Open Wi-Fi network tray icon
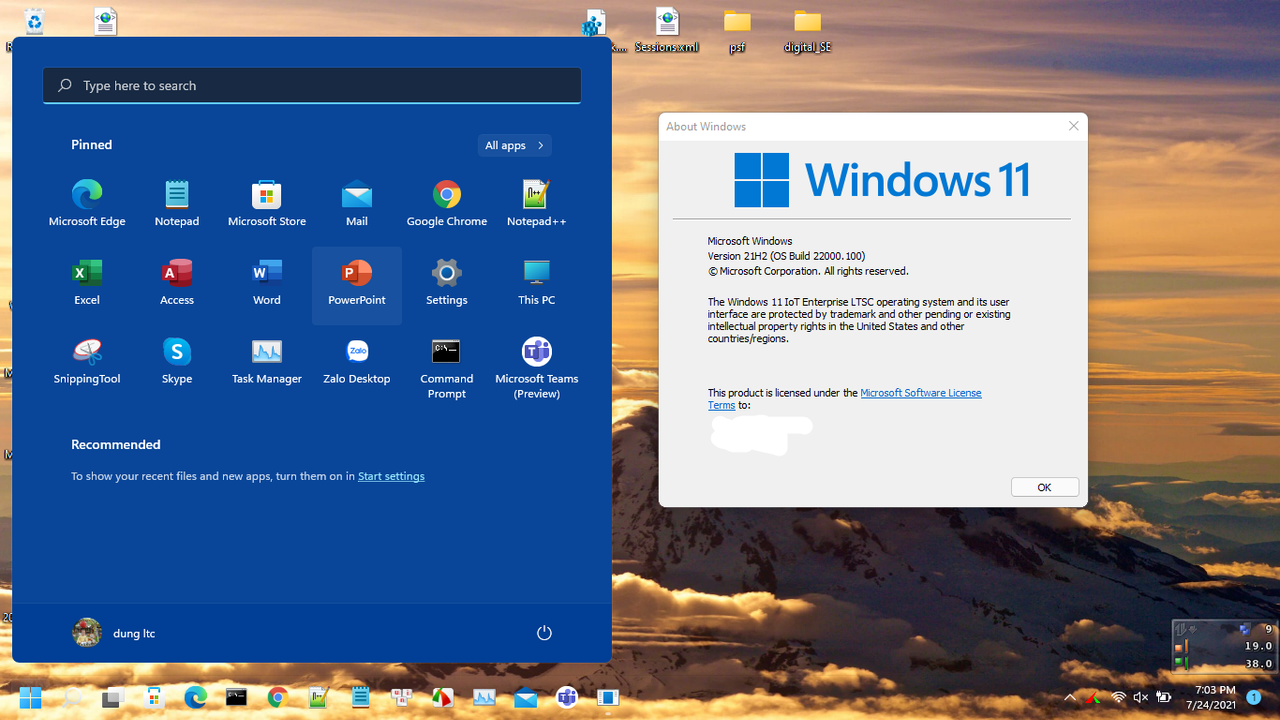The width and height of the screenshot is (1280, 720). point(1118,697)
